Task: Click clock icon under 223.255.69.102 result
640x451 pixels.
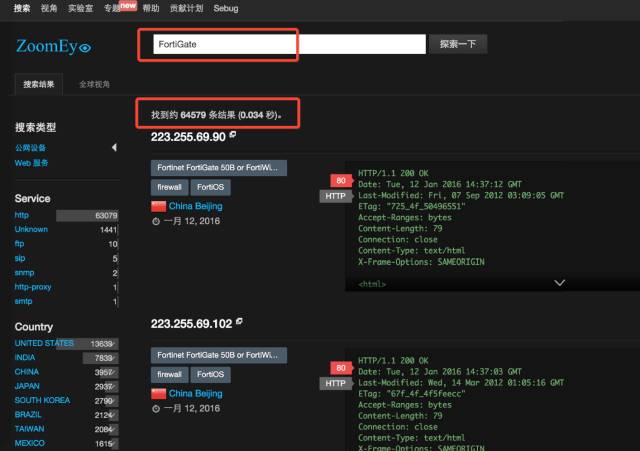Action: pyautogui.click(x=156, y=409)
